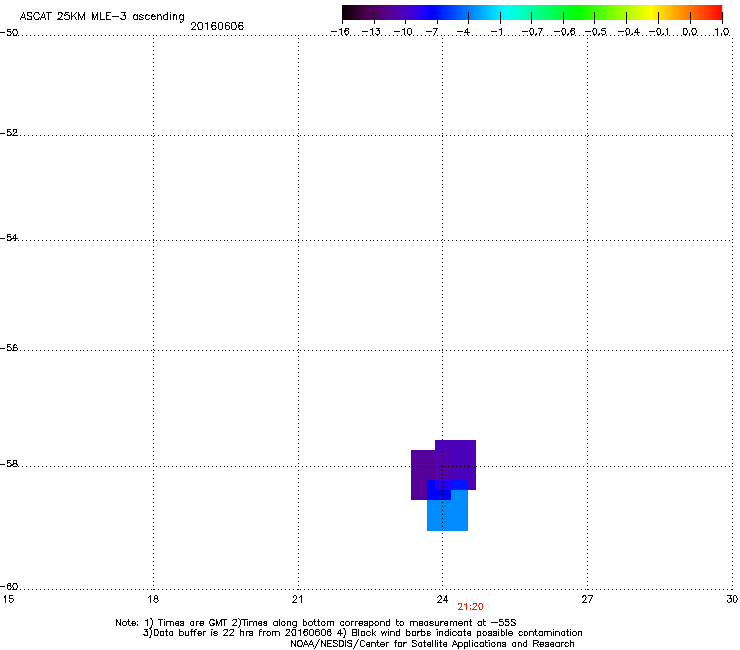Click the 30 longitude axis label
This screenshot has height=650, width=740.
pyautogui.click(x=732, y=599)
